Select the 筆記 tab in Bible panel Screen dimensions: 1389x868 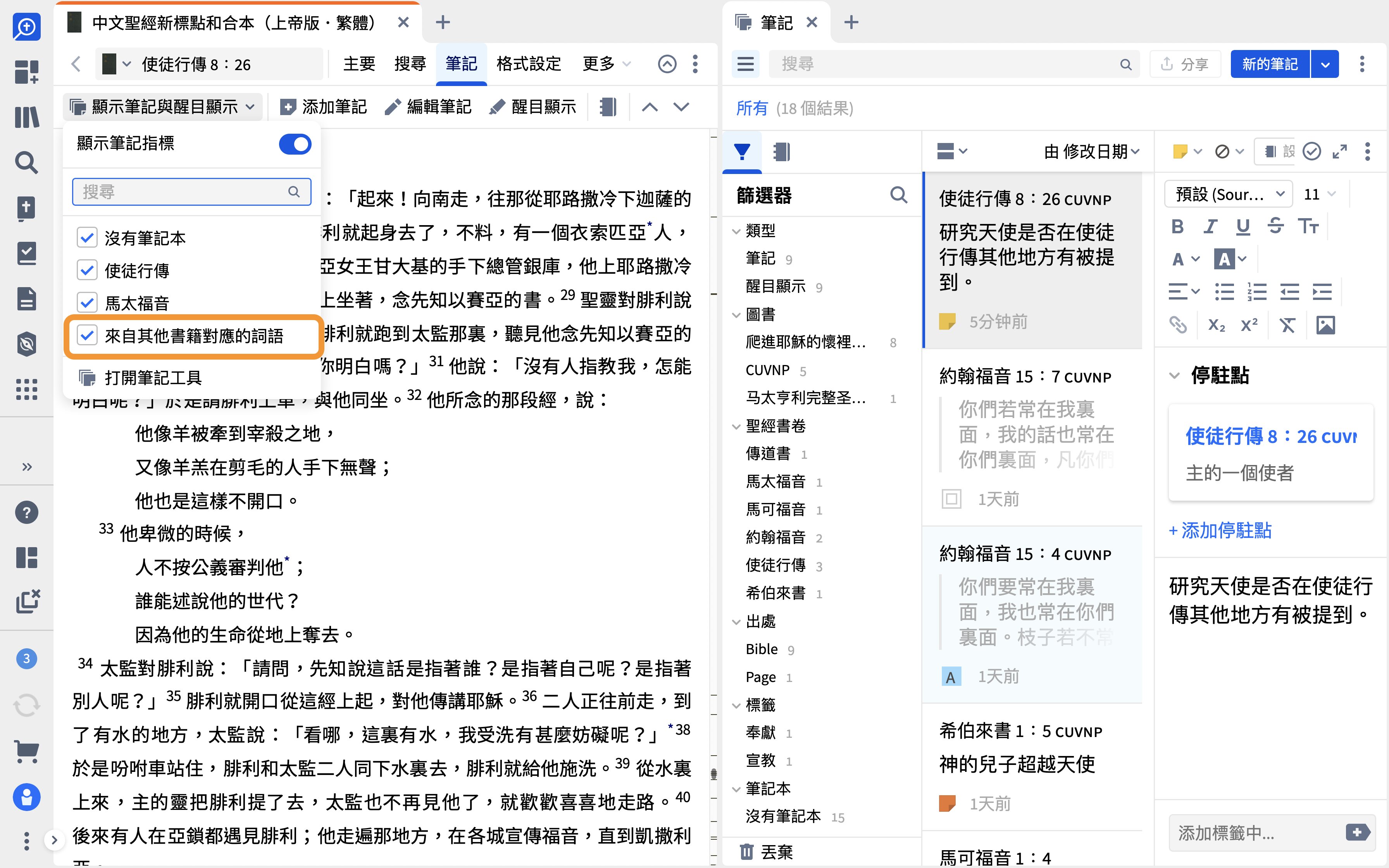461,64
